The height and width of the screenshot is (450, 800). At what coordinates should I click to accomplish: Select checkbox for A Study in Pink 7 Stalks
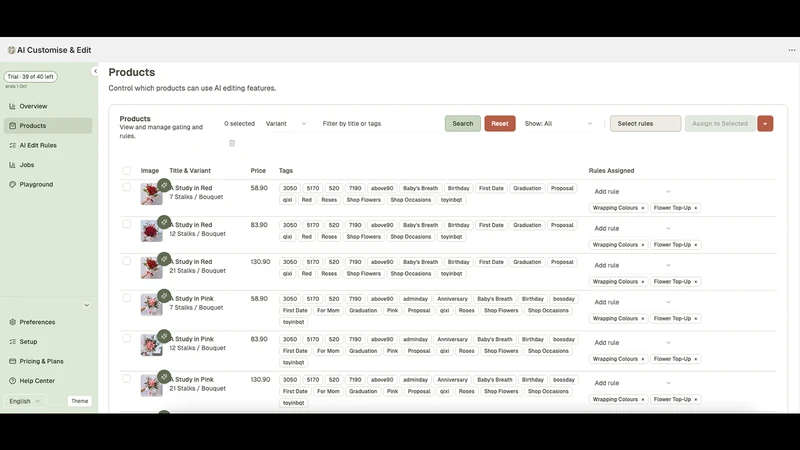[127, 298]
